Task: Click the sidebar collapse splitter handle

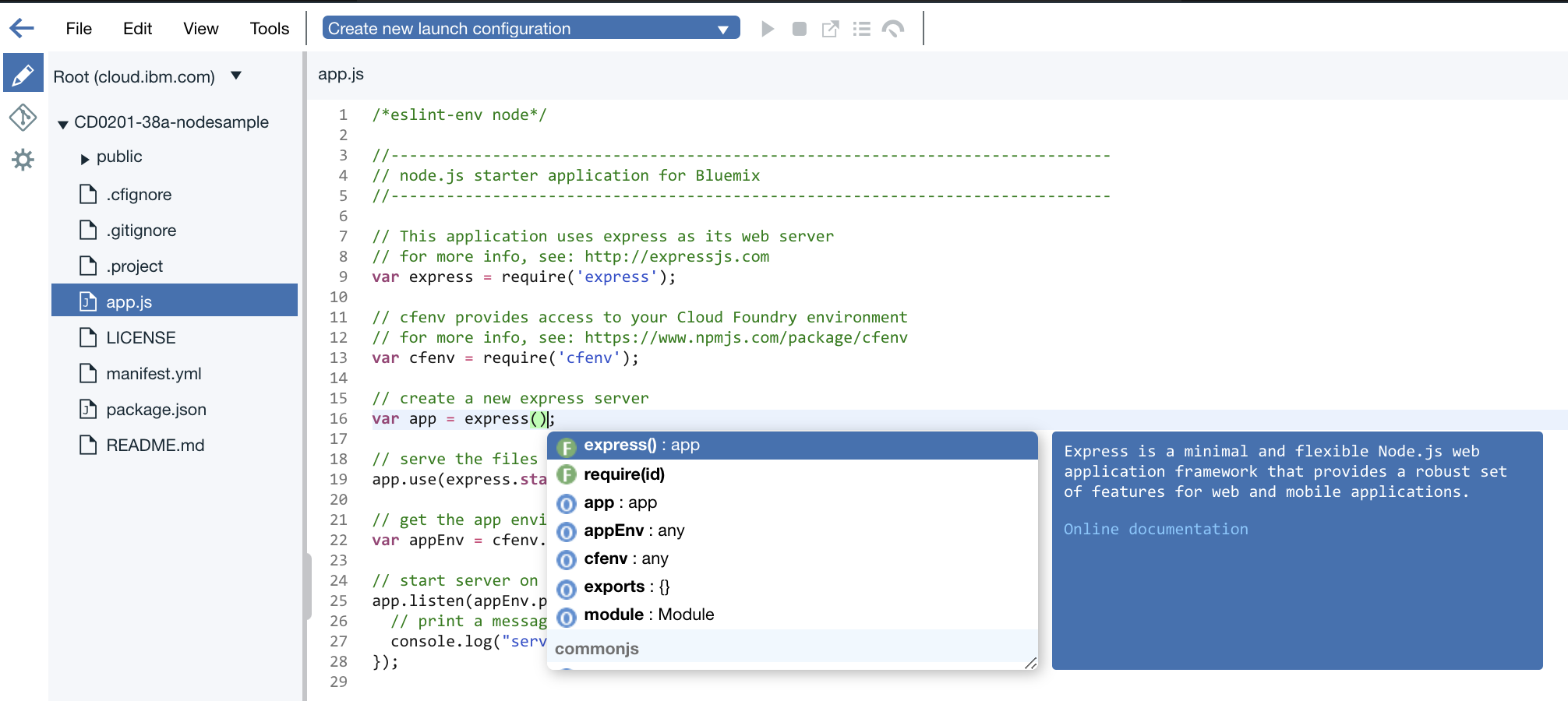Action: [307, 586]
